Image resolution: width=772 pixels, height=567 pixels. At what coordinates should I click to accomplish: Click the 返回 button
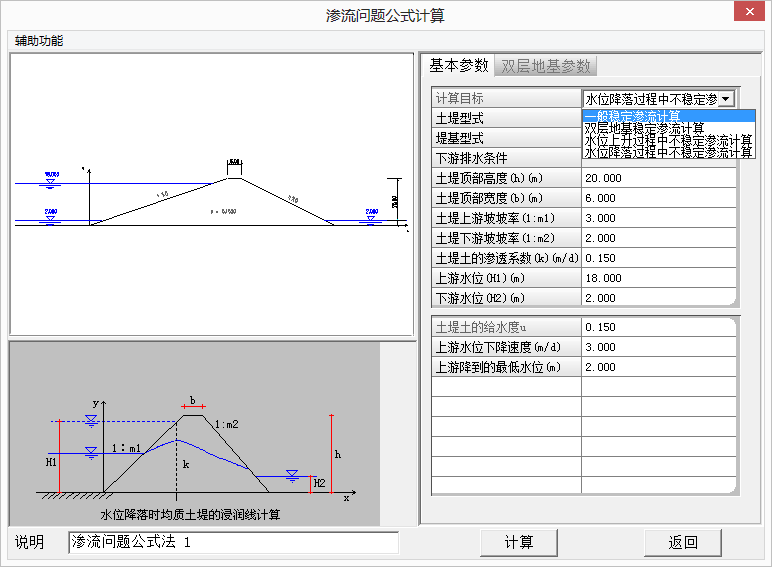(683, 542)
